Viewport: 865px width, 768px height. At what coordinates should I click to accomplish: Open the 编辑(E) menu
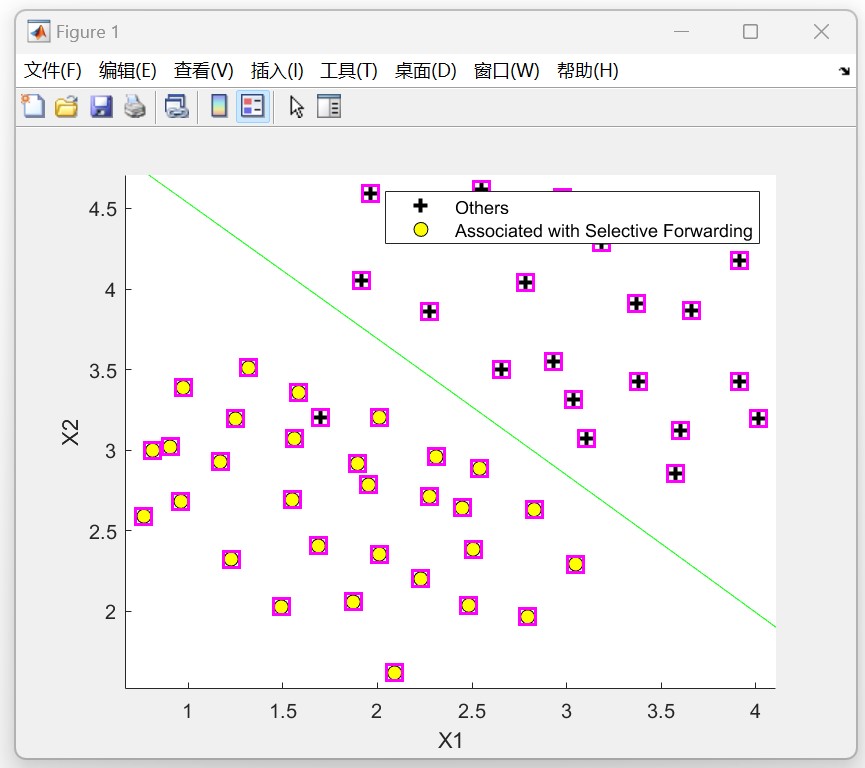[x=127, y=71]
